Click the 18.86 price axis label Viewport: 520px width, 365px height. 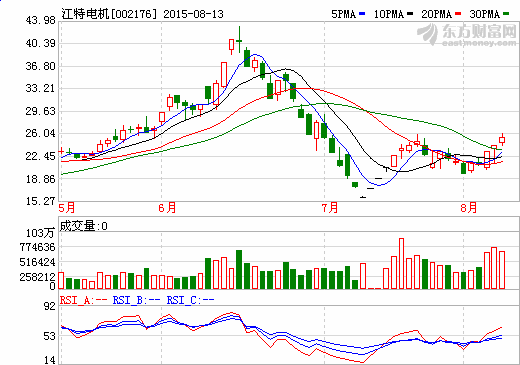pos(41,179)
